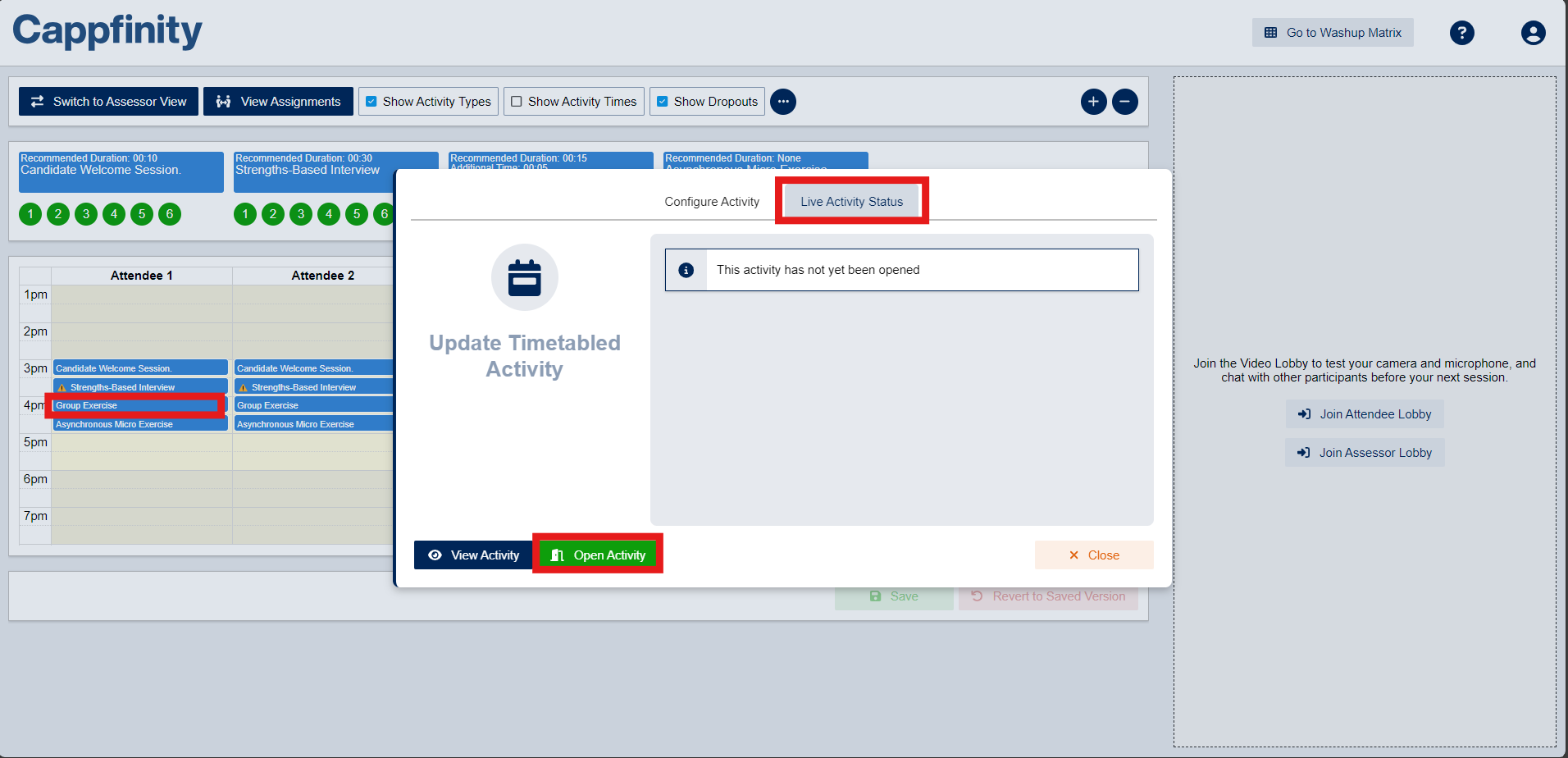The width and height of the screenshot is (1568, 758).
Task: Click the warning icon on Attendee 1 Strengths-Based Interview
Action: tap(62, 387)
